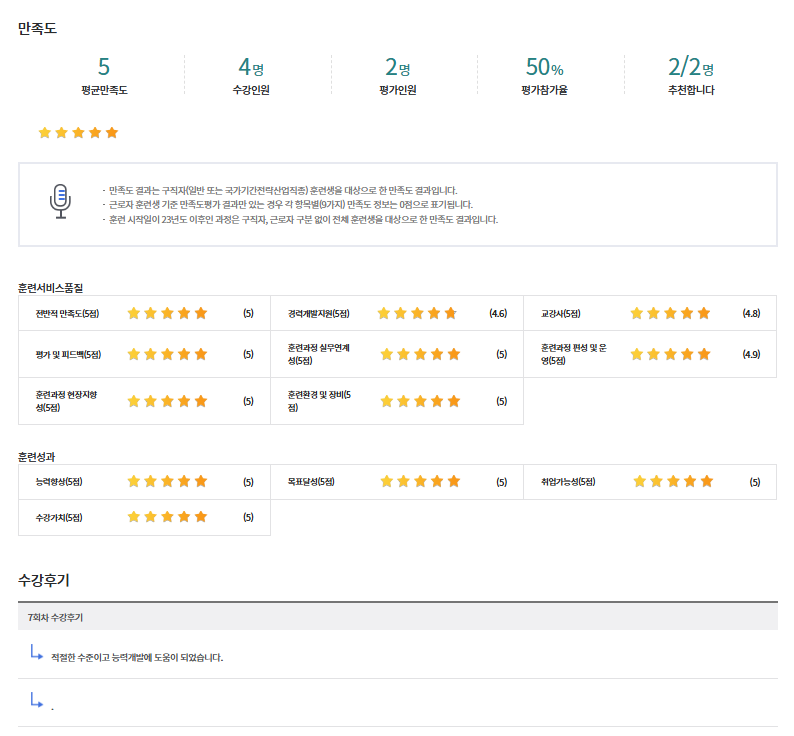Click the 평가참가율 50% value
This screenshot has width=794, height=736.
(544, 68)
